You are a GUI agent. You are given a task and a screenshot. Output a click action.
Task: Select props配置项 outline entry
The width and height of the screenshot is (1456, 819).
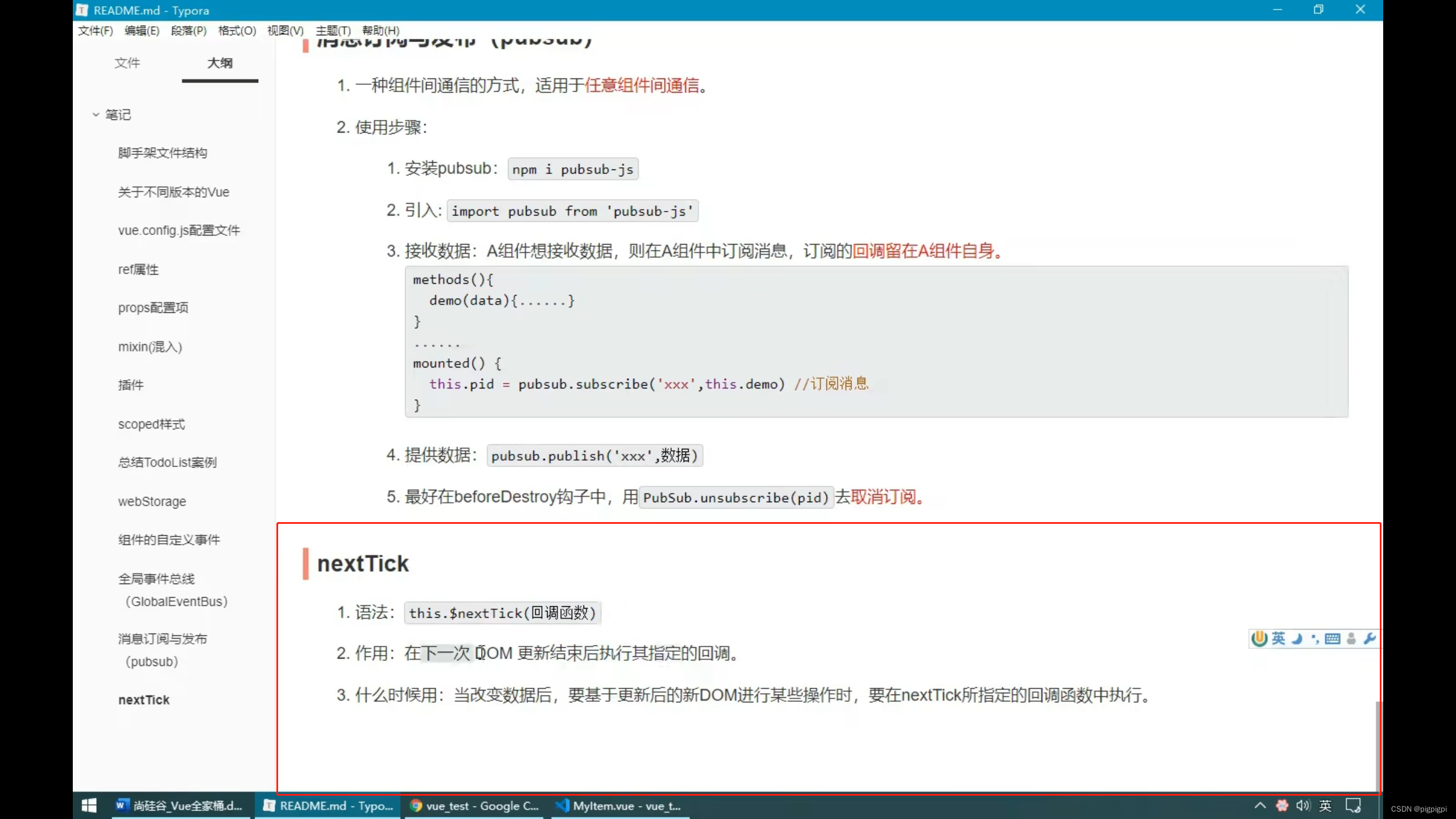(x=153, y=308)
